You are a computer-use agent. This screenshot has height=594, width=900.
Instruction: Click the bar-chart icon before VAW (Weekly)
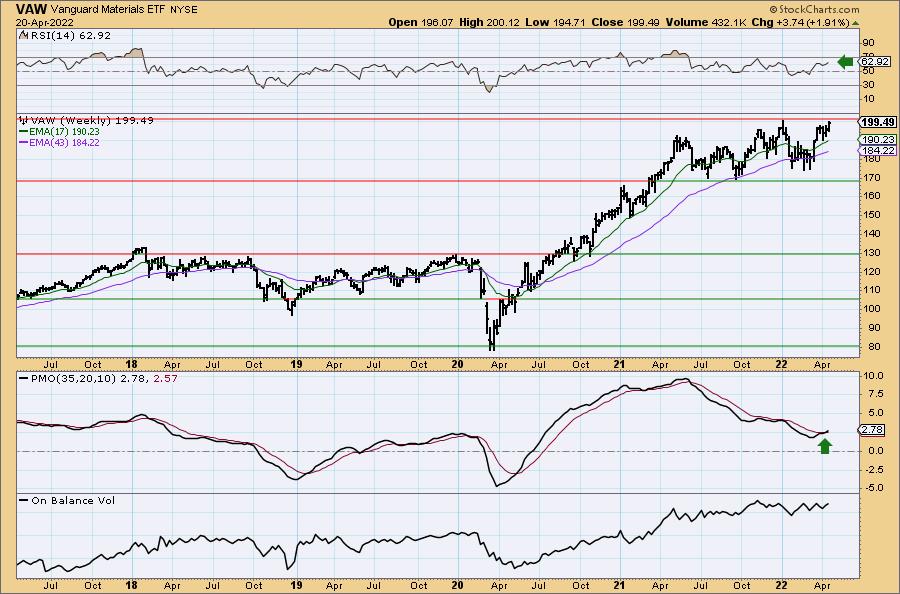[x=24, y=121]
